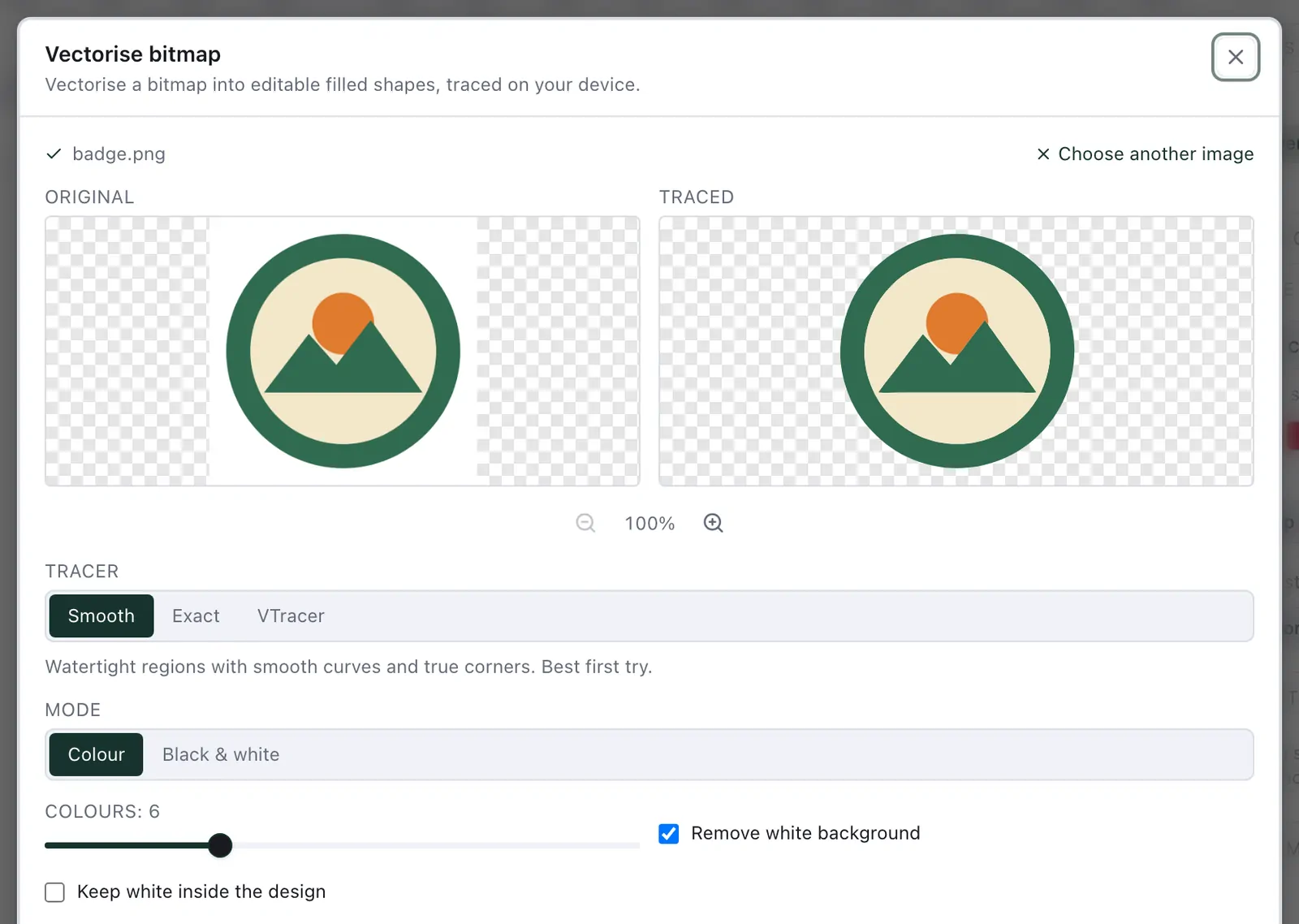Click the X icon beside Choose another image

[x=1043, y=153]
